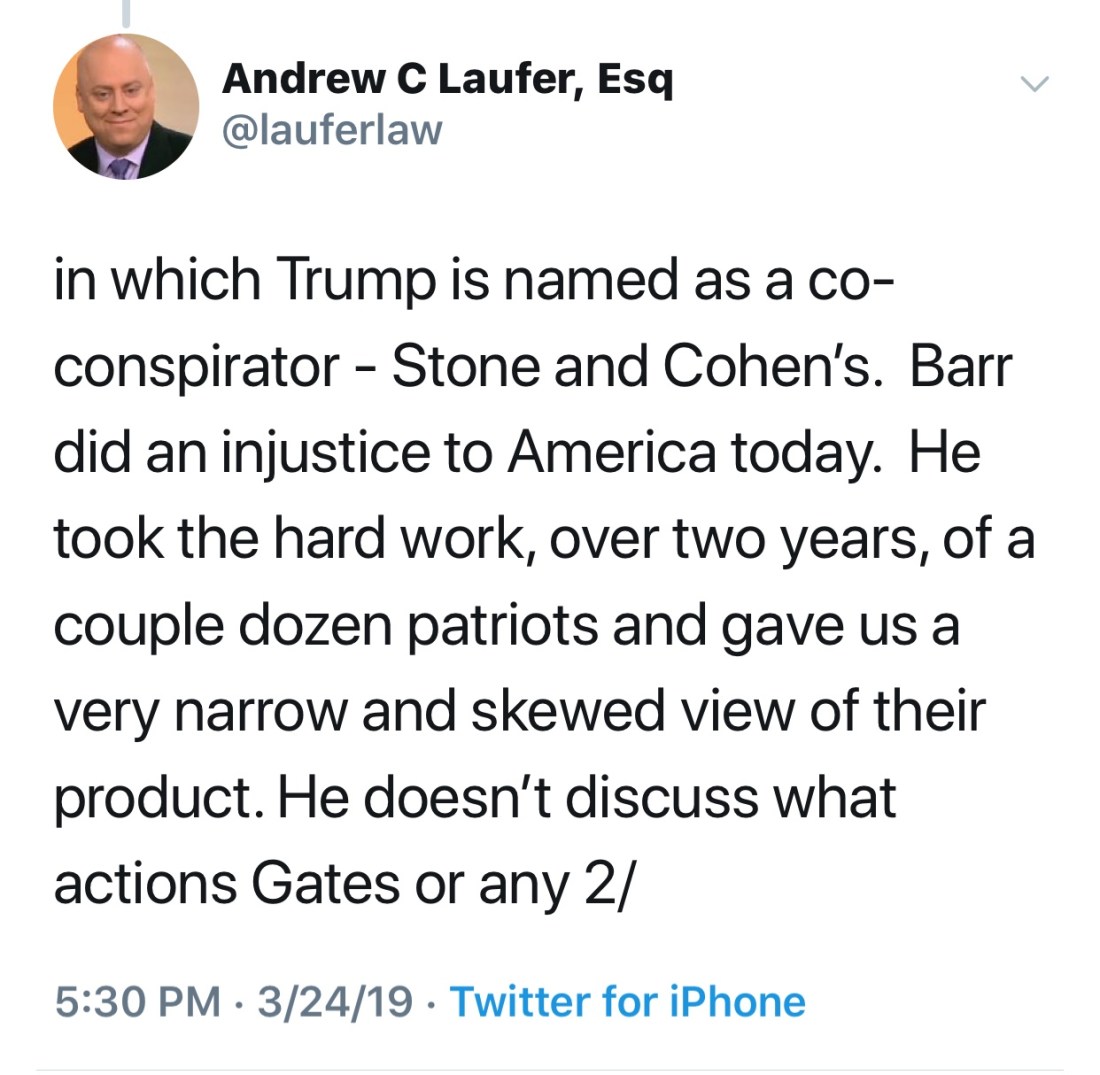Open the Andrew C Laufer, Esq profile name
Image resolution: width=1100 pixels, height=1075 pixels.
447,79
